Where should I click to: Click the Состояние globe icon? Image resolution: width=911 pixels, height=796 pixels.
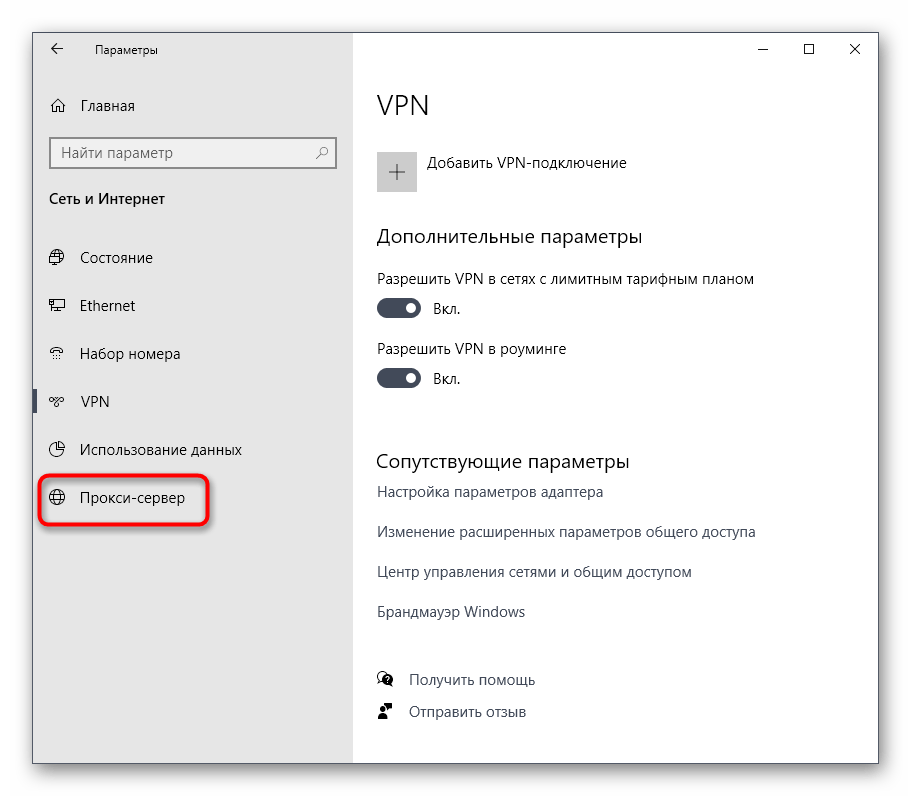point(57,258)
